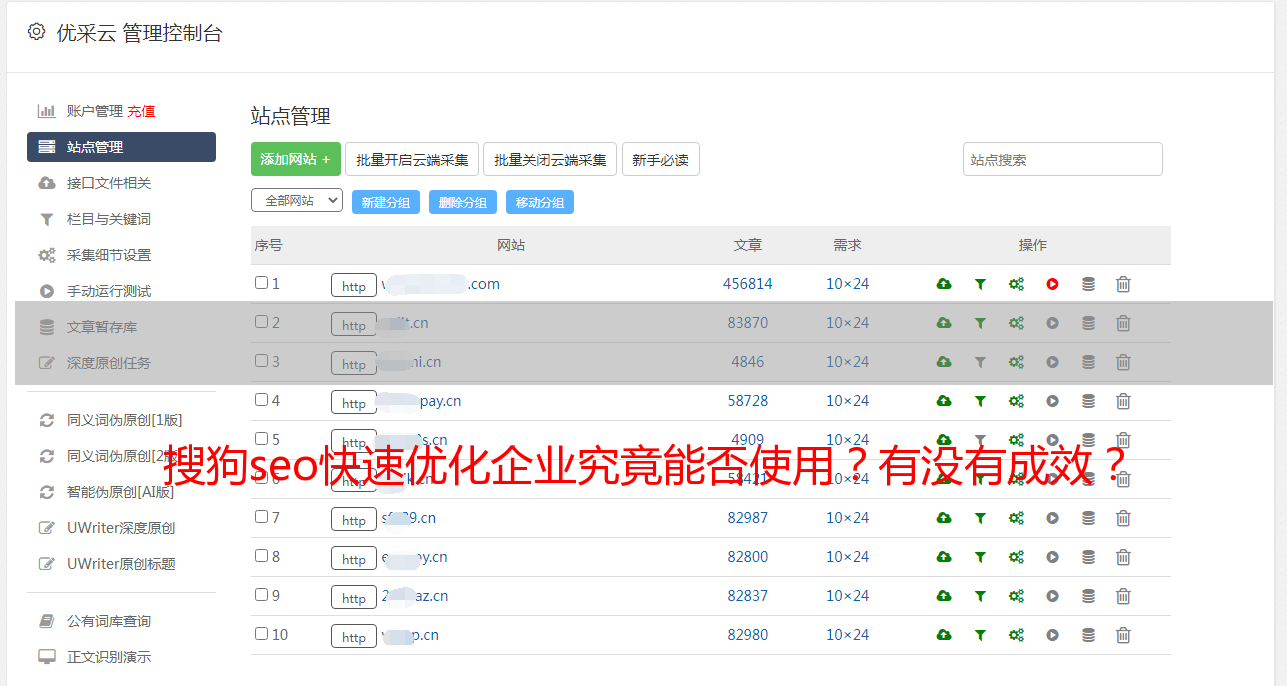The height and width of the screenshot is (686, 1287).
Task: Click the 删除分组 button
Action: tap(463, 202)
